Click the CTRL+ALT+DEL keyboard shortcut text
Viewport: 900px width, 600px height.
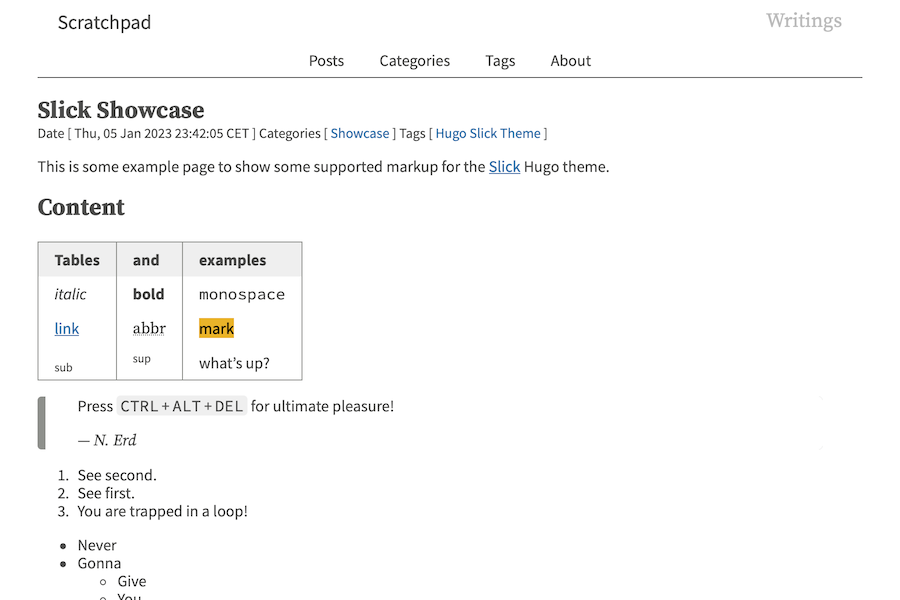click(x=181, y=406)
